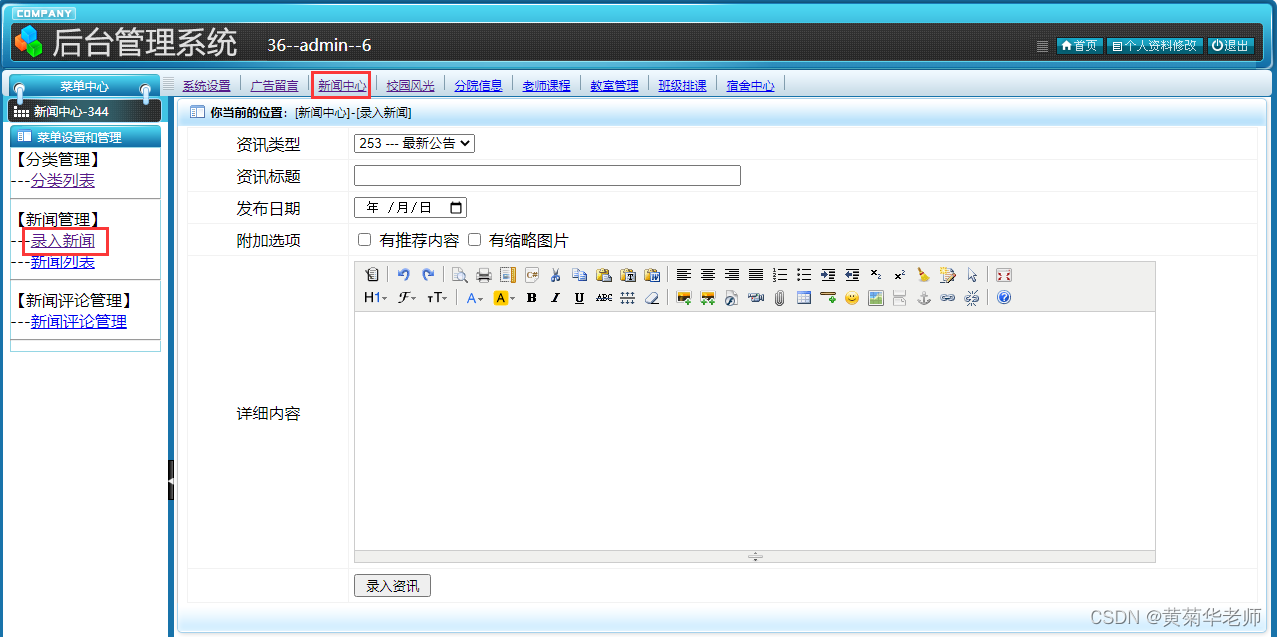Viewport: 1277px width, 637px height.
Task: Click the undo arrow in the editor toolbar
Action: click(403, 275)
